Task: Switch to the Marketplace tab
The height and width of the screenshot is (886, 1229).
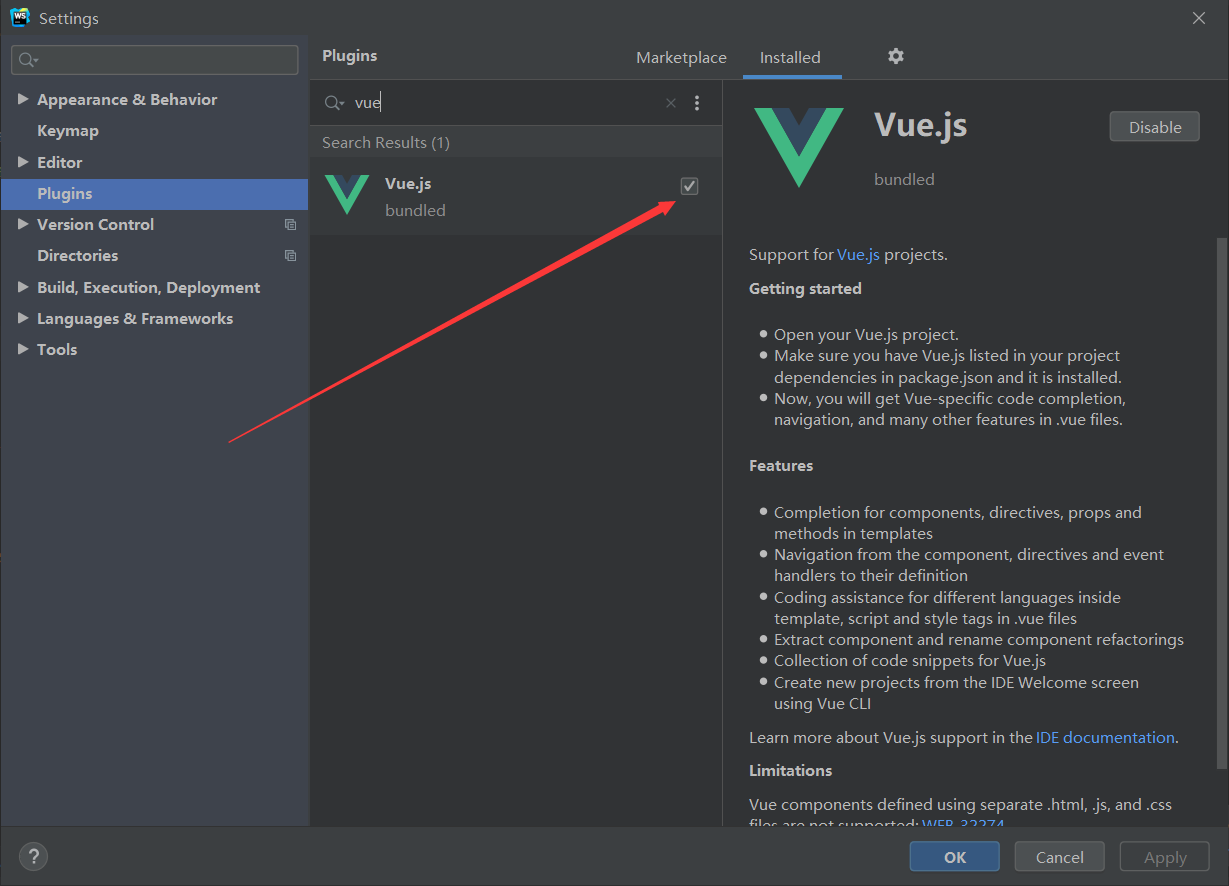Action: point(681,58)
